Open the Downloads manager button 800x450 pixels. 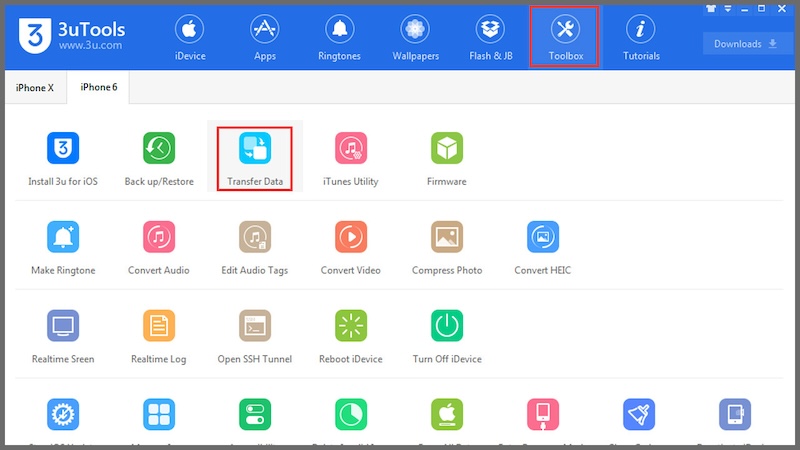point(746,44)
